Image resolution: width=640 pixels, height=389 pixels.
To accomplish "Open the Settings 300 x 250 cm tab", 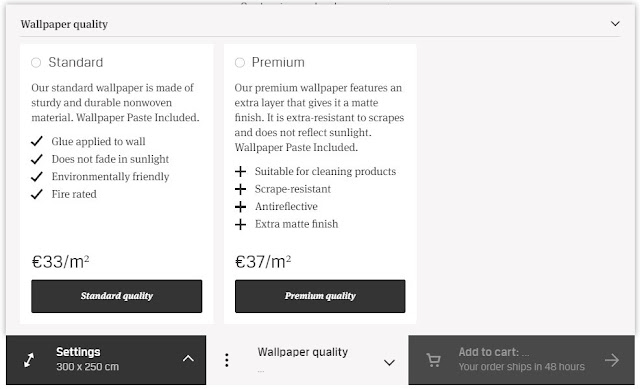I will coord(106,360).
